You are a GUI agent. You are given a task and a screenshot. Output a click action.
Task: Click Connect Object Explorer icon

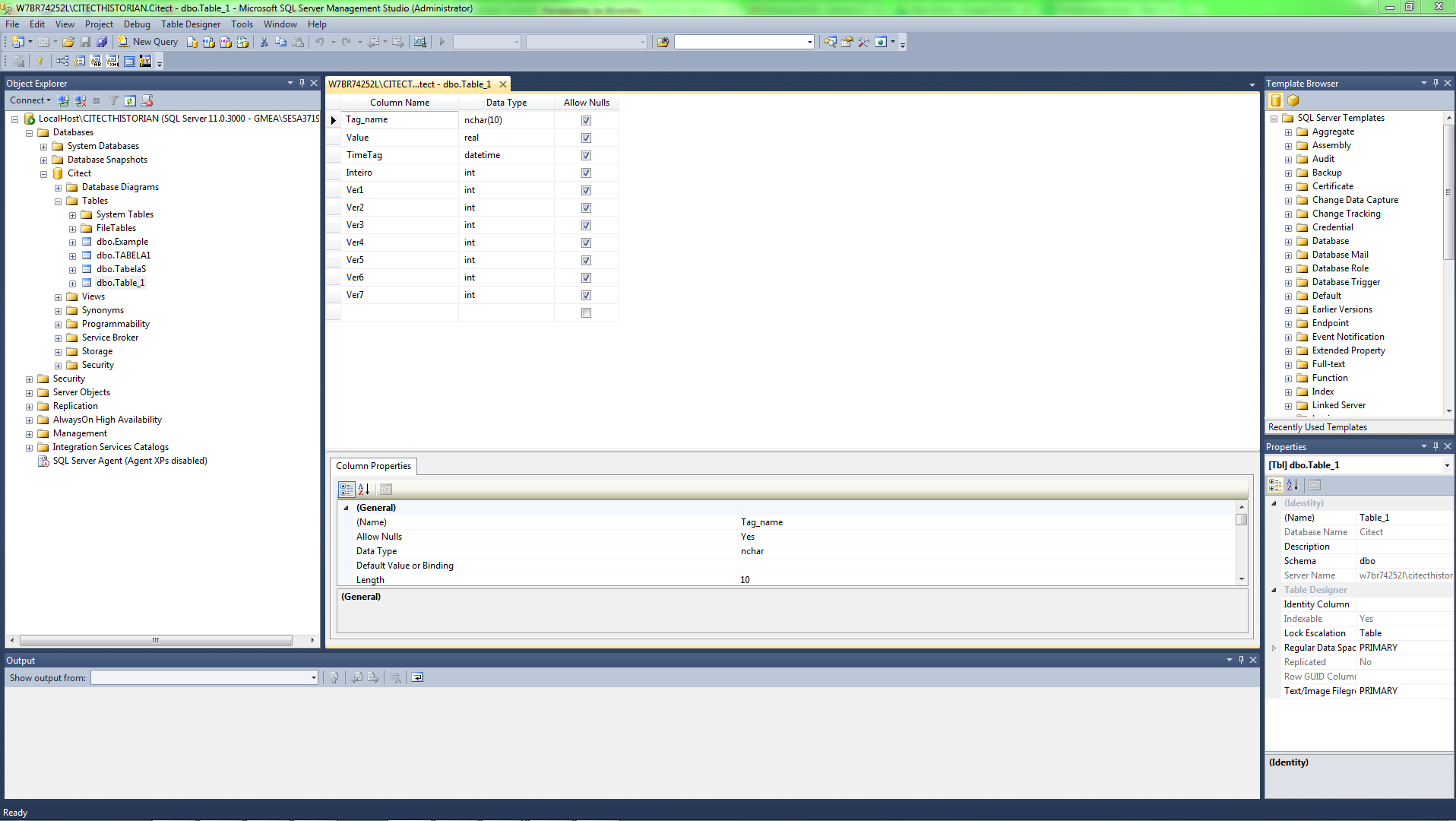point(64,101)
